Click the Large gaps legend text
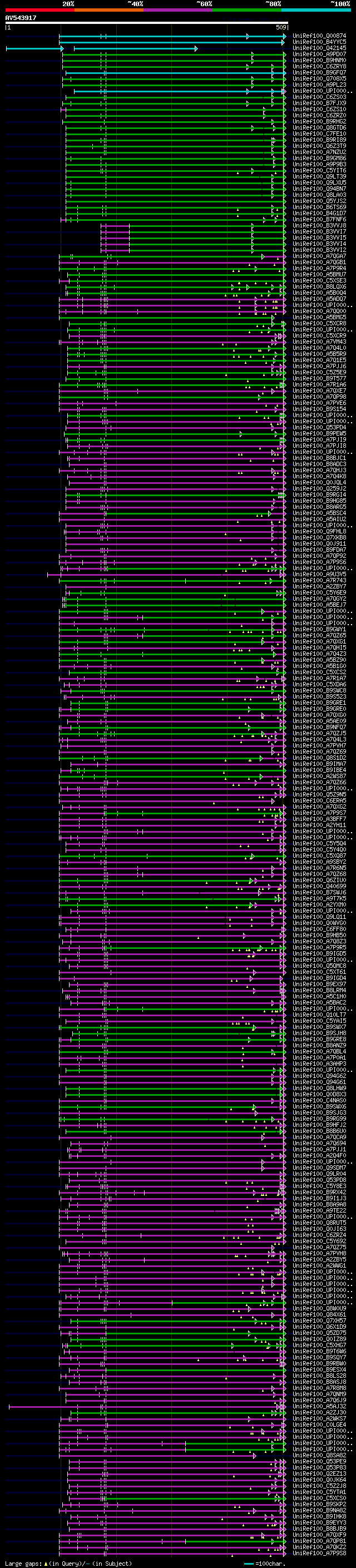Screen dimensions: 356x1568 click(68, 1564)
